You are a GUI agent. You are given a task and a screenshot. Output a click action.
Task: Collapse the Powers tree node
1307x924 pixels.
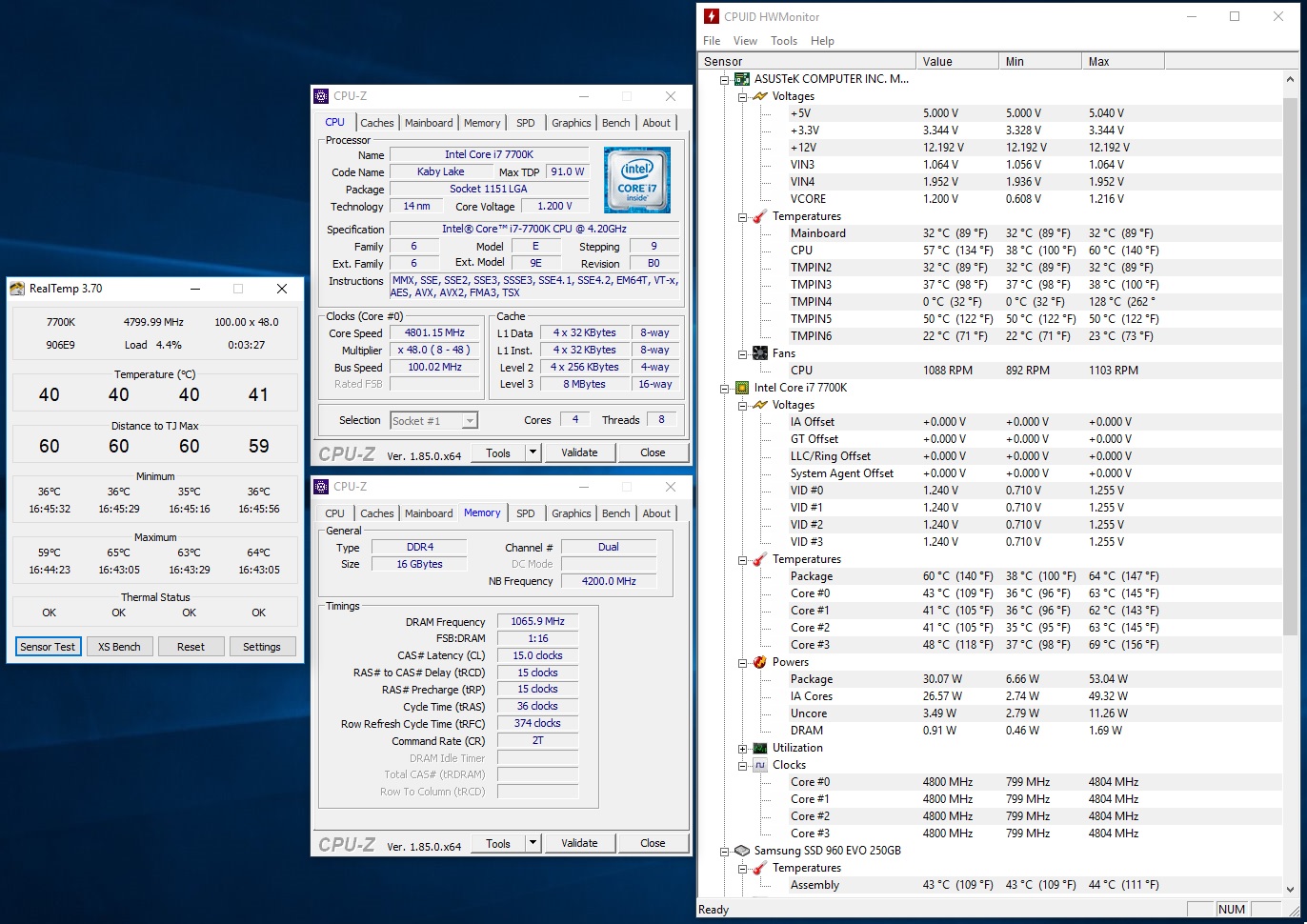[742, 663]
